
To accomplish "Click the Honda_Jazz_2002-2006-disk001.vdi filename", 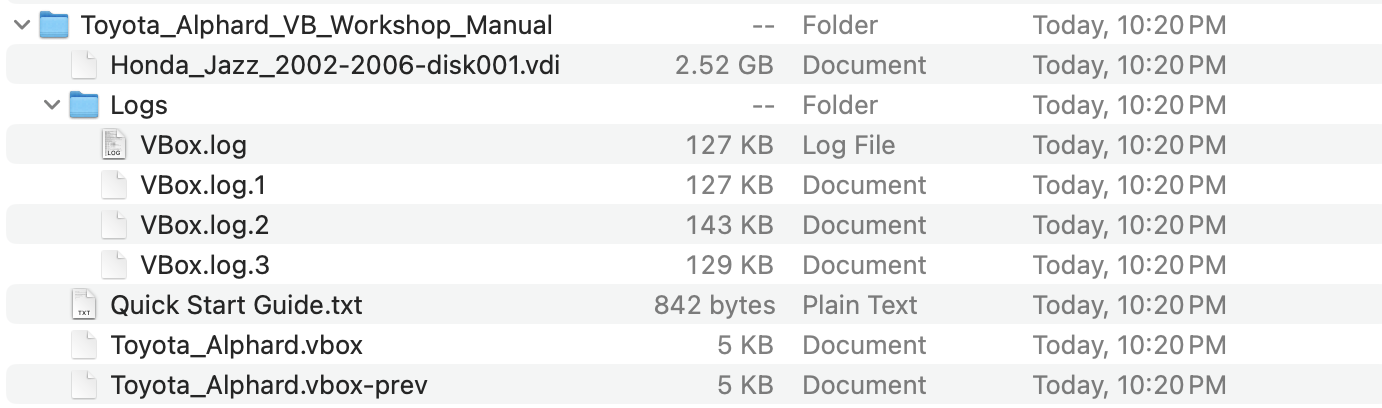I will tap(335, 65).
